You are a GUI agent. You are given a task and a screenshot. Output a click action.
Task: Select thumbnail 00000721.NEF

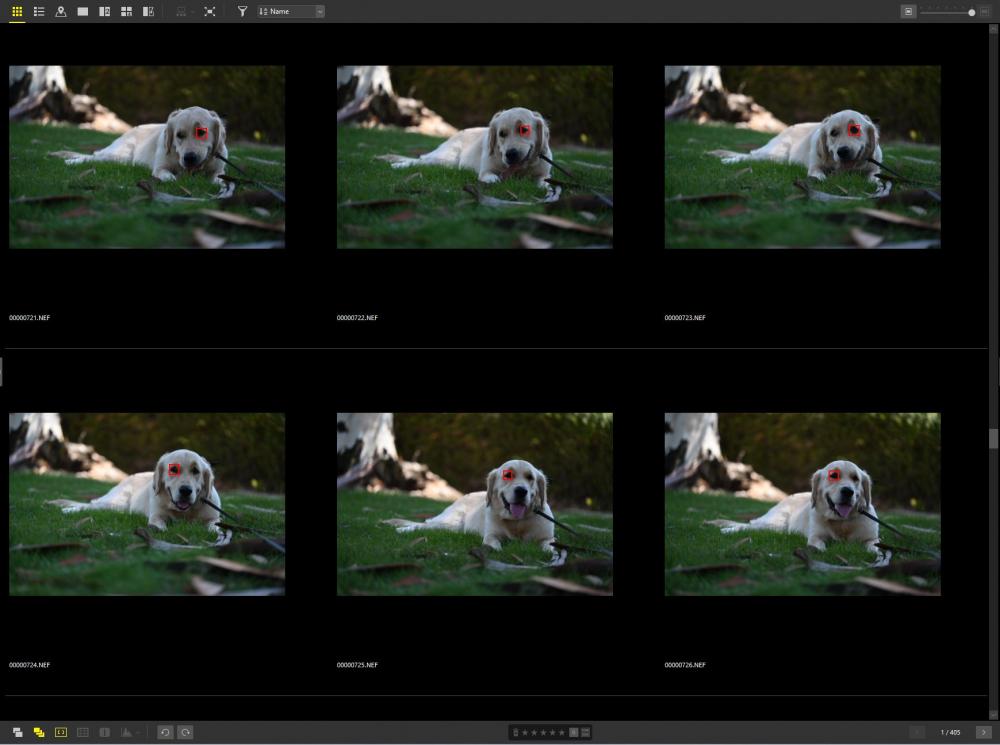pyautogui.click(x=147, y=157)
